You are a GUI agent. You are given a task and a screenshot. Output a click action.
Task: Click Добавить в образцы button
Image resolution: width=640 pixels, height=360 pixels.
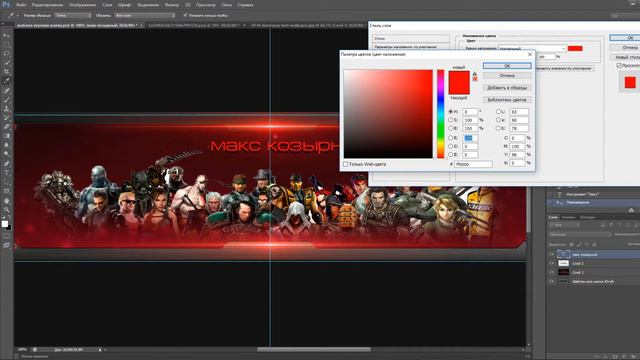507,88
